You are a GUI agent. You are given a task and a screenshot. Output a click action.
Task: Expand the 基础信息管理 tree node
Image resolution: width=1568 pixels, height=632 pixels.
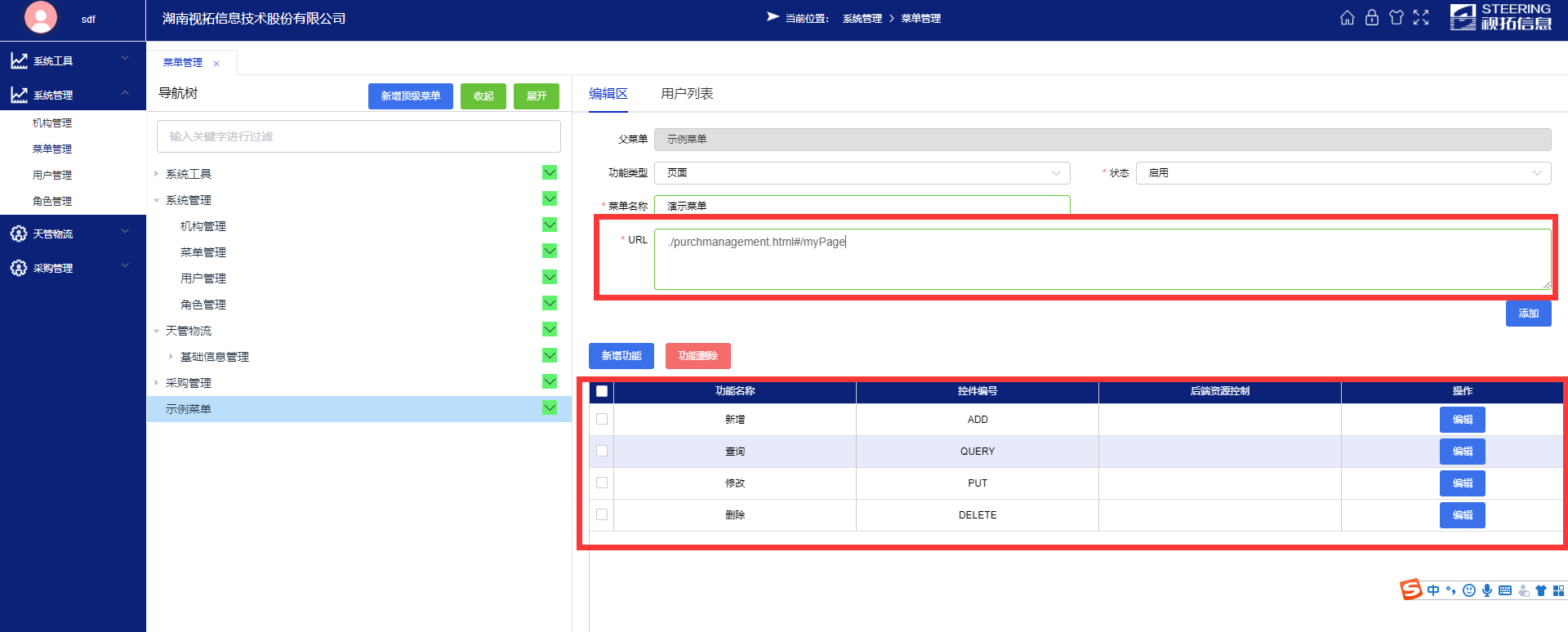click(171, 357)
